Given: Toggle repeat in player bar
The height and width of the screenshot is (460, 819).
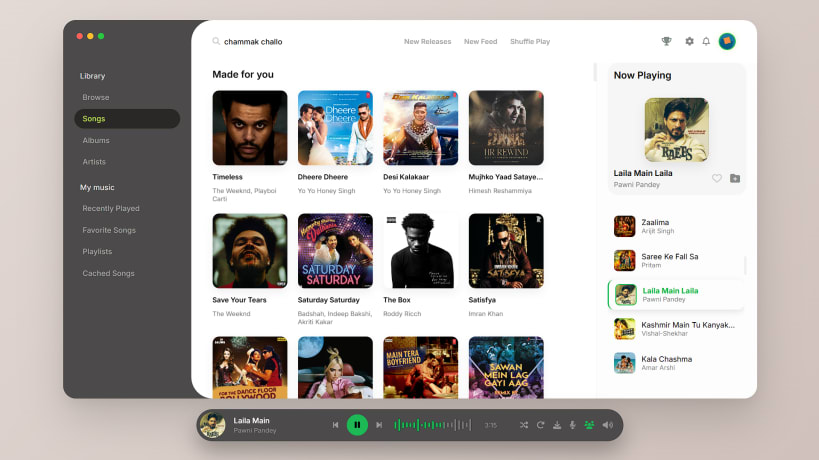Looking at the screenshot, I should click(x=541, y=425).
